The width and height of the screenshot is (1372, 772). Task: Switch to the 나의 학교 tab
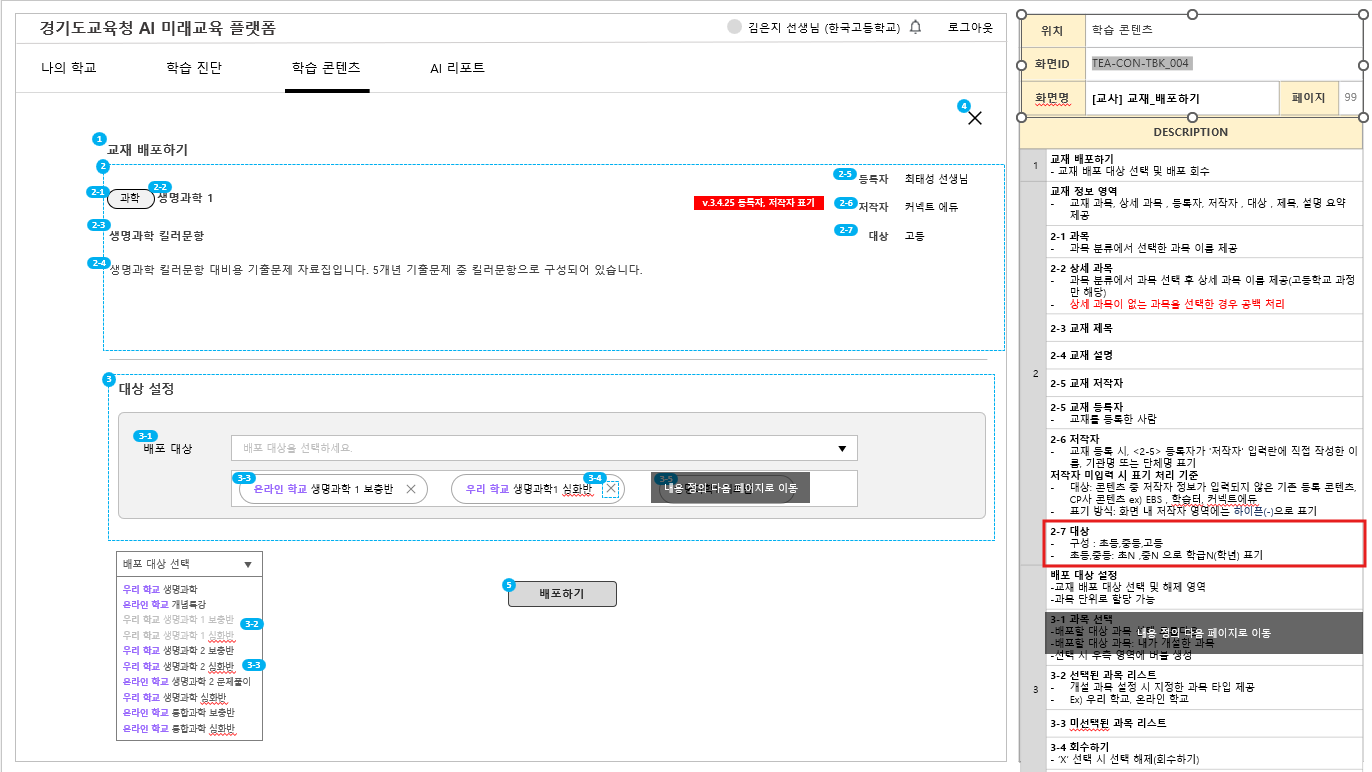(68, 68)
